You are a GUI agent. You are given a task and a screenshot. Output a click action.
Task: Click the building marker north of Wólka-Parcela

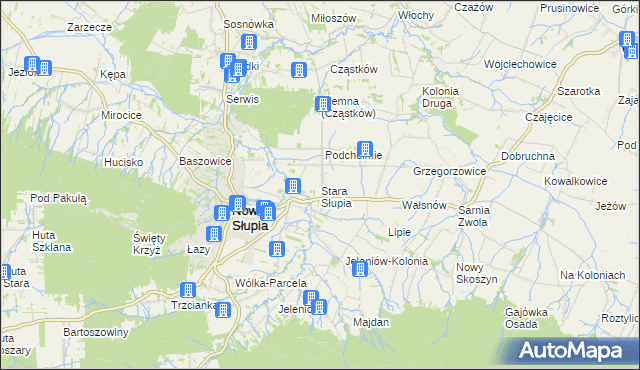pos(277,249)
